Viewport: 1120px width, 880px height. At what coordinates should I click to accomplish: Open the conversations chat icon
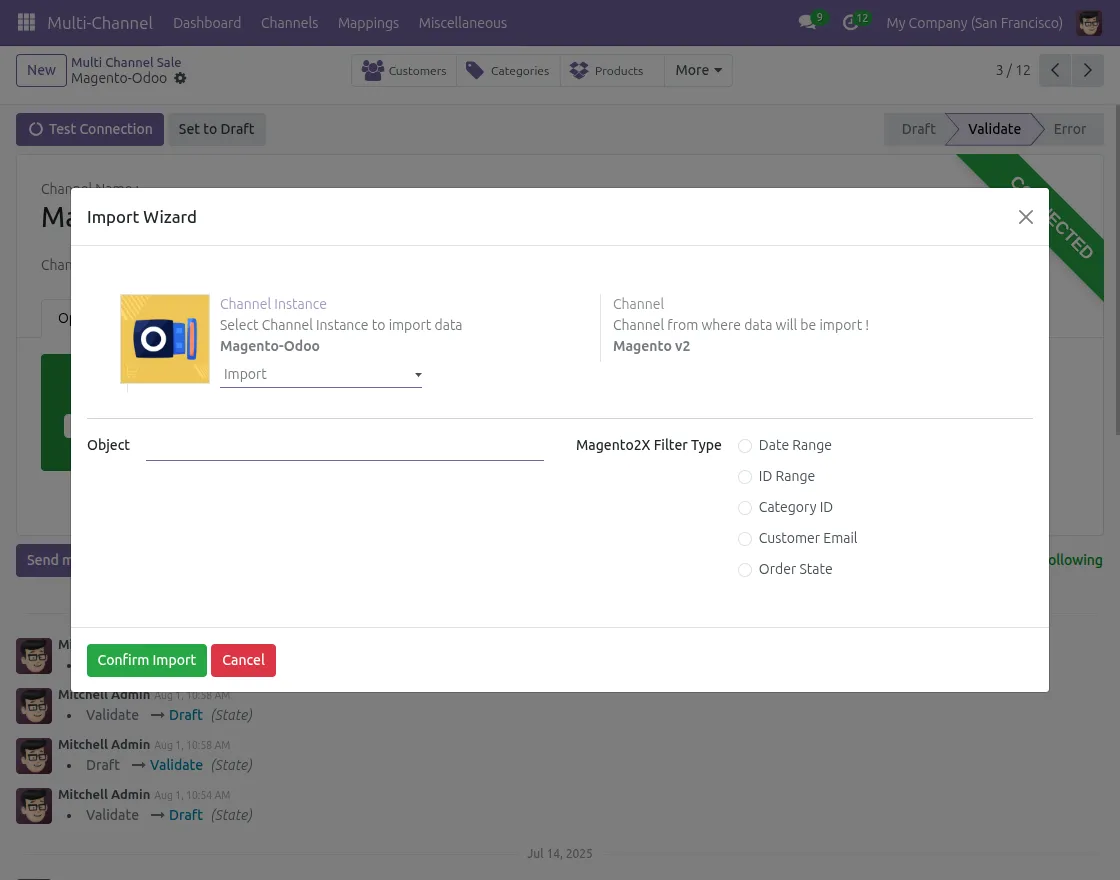pyautogui.click(x=807, y=22)
